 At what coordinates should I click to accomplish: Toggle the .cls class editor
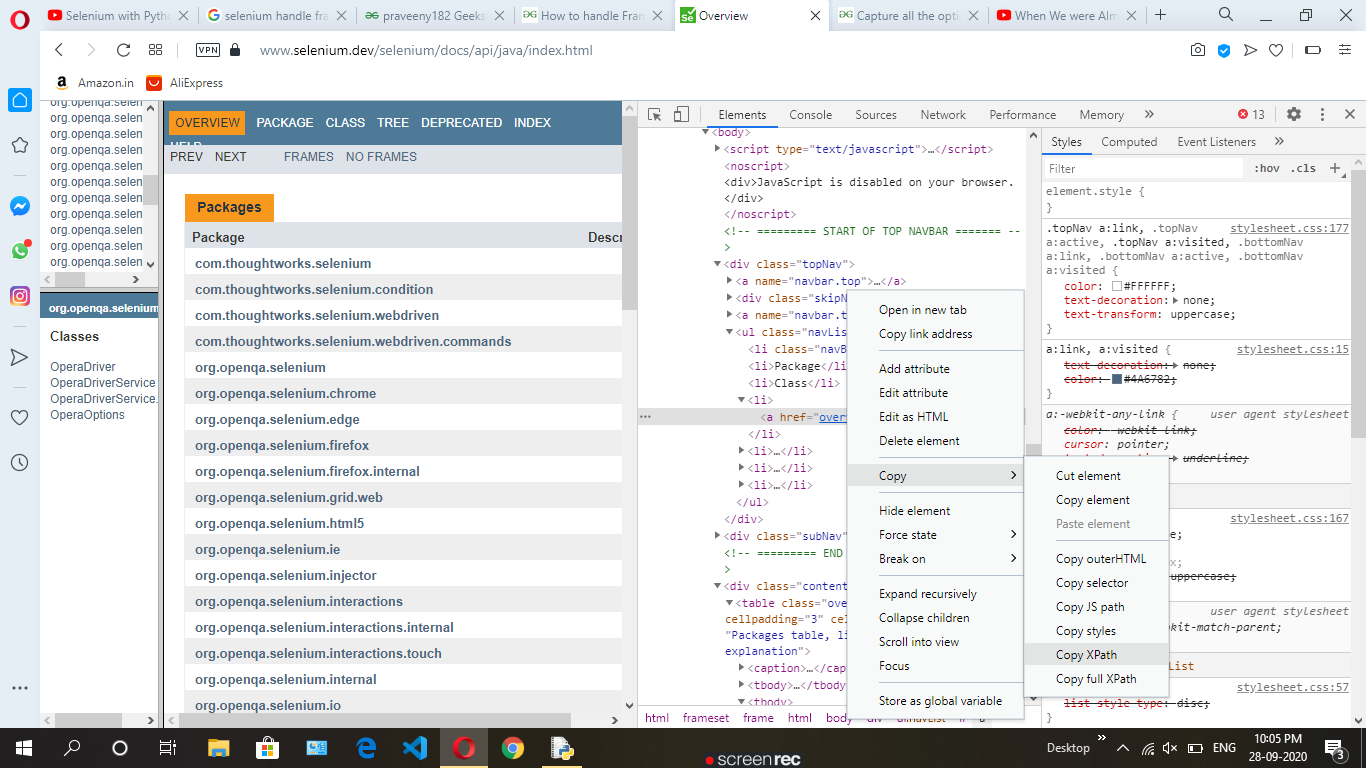pyautogui.click(x=1303, y=169)
